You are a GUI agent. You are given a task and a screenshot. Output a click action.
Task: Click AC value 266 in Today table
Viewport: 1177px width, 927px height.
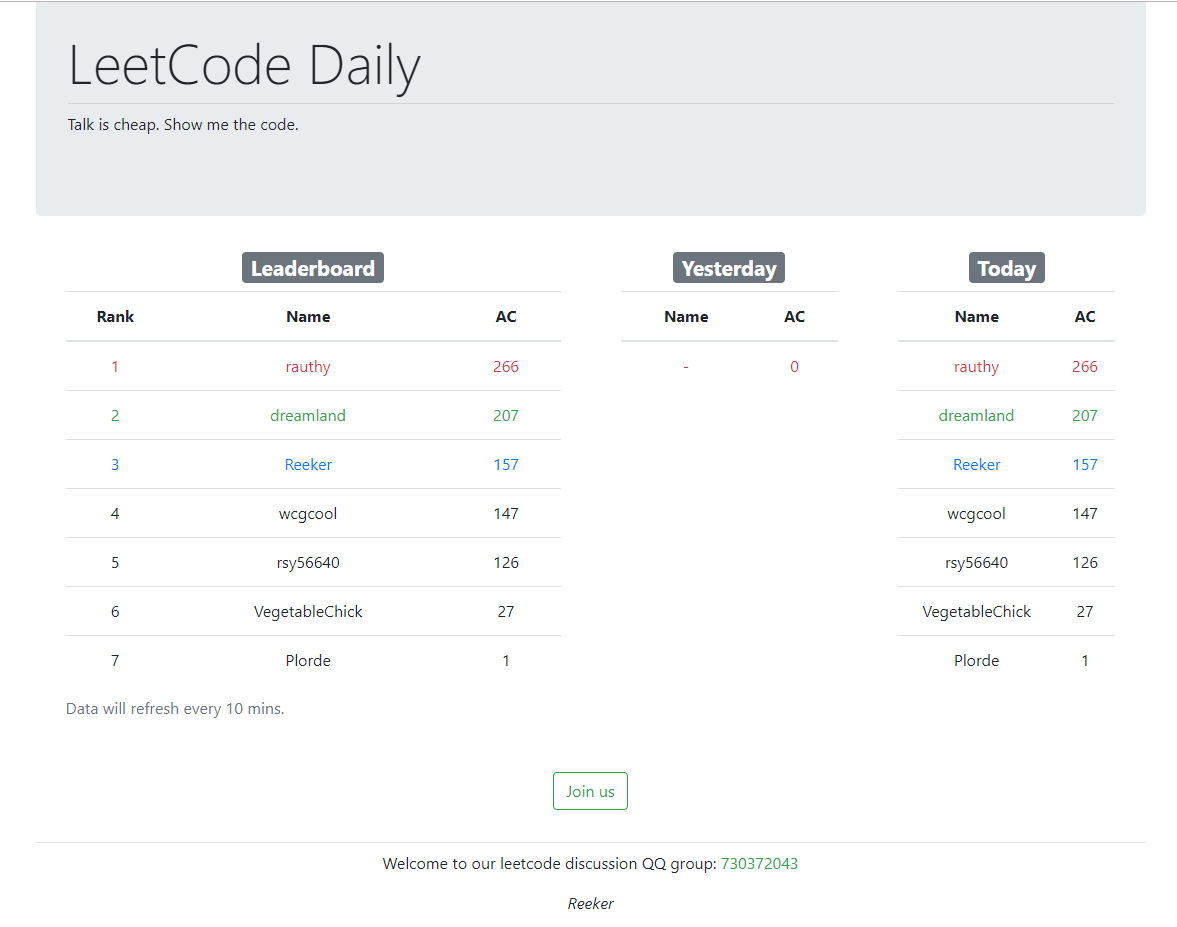(x=1085, y=366)
